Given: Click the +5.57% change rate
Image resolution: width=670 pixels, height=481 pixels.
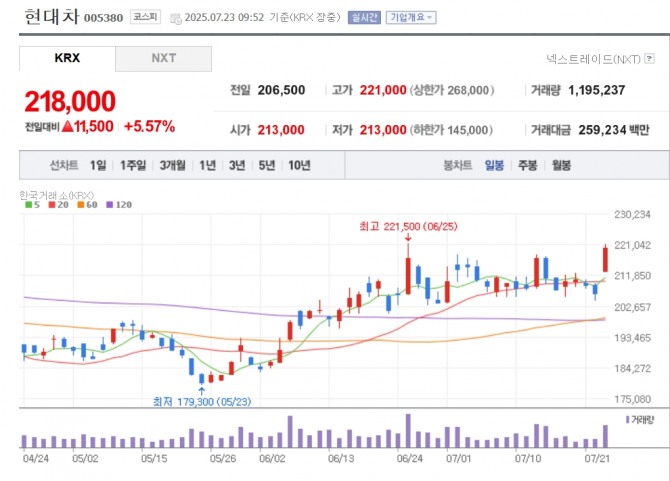Looking at the screenshot, I should pyautogui.click(x=149, y=126).
